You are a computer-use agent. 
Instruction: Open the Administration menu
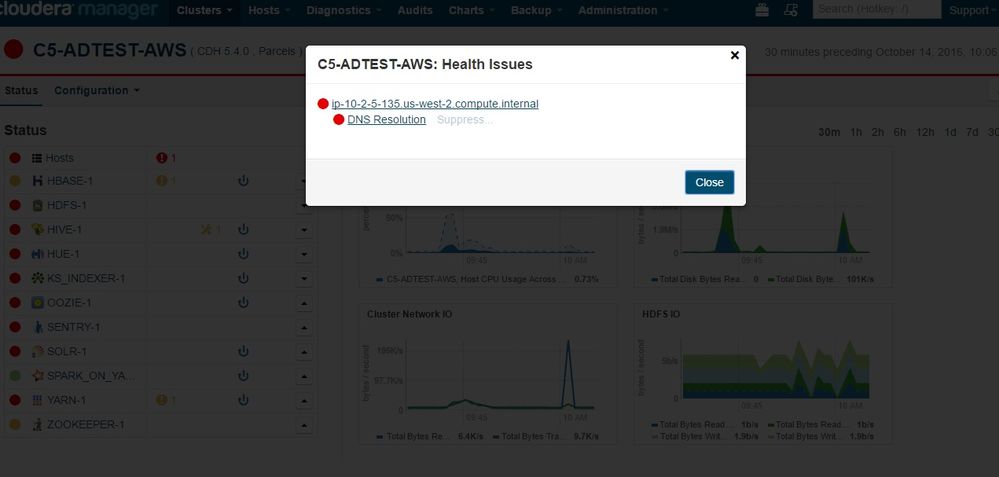tap(623, 10)
